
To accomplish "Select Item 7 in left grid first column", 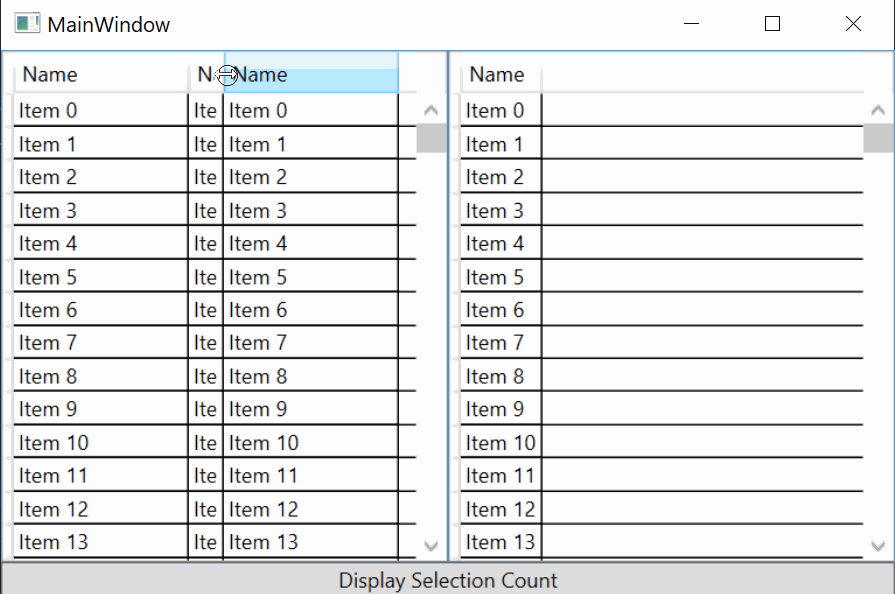I will tap(101, 342).
